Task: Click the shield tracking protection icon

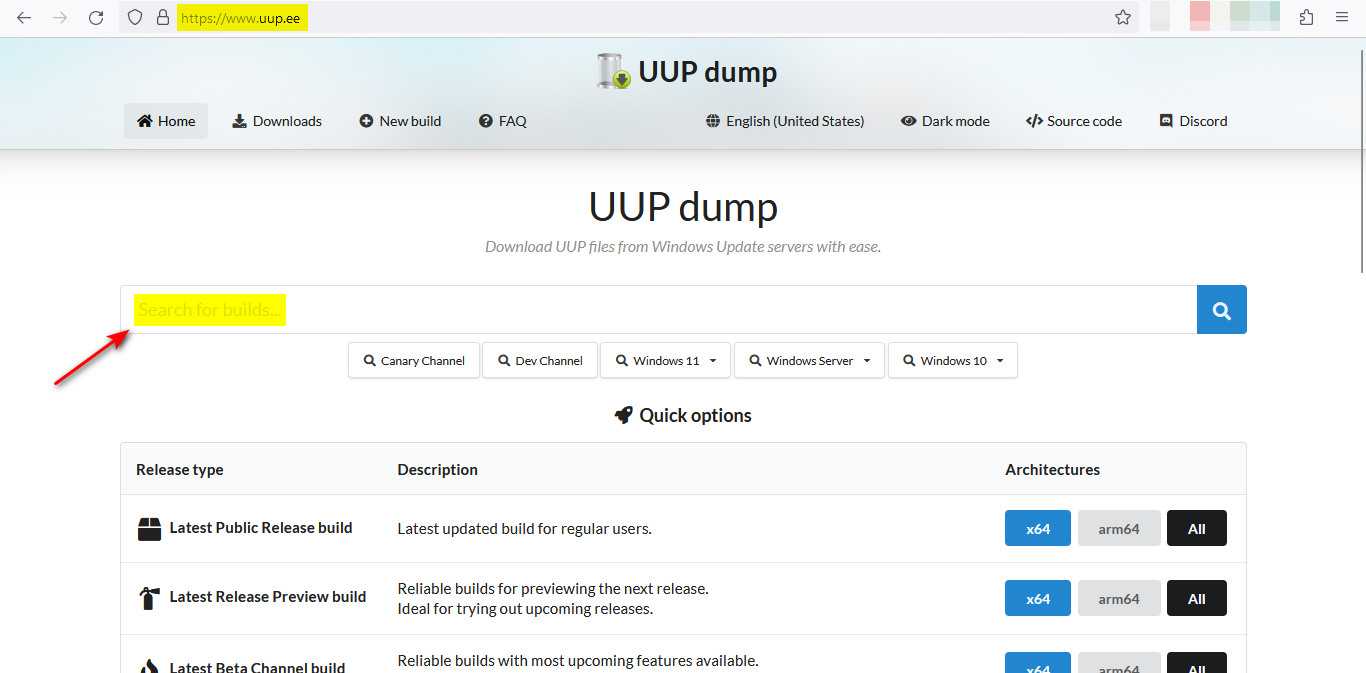Action: pos(135,17)
